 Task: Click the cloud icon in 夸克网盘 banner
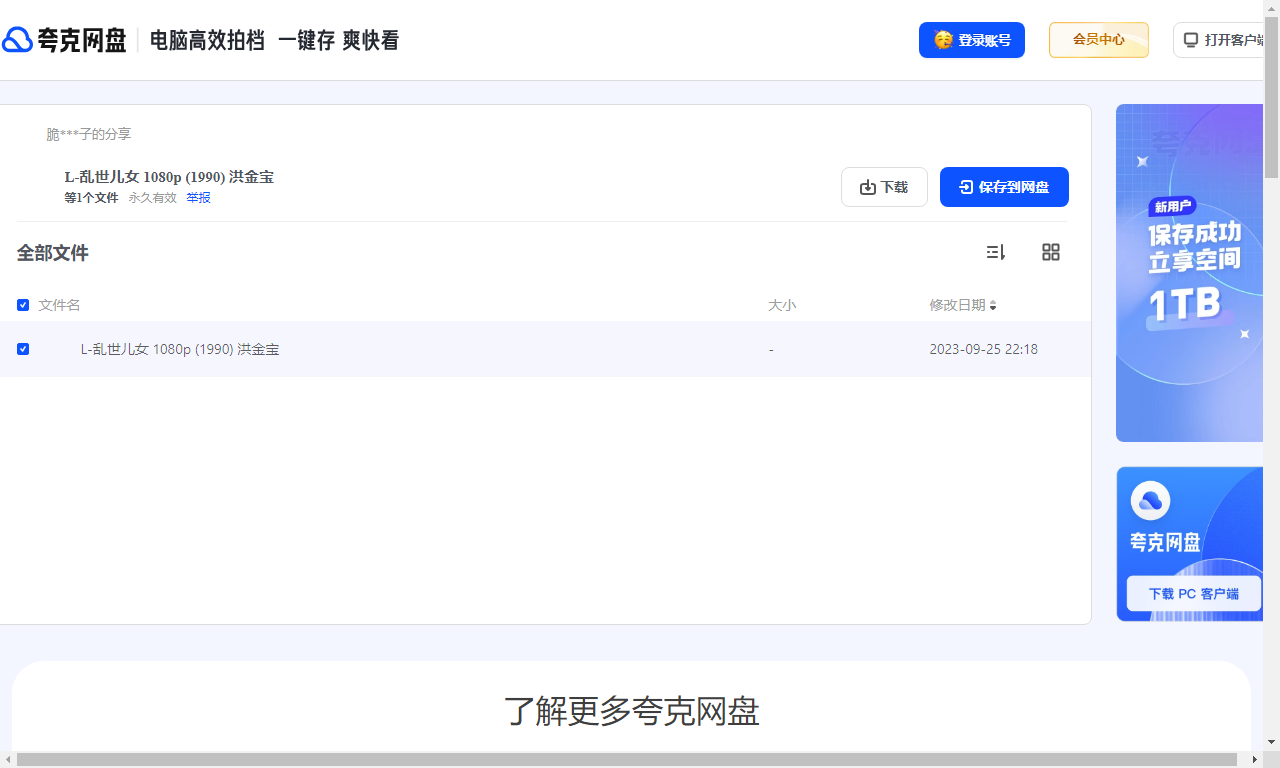coord(1150,500)
